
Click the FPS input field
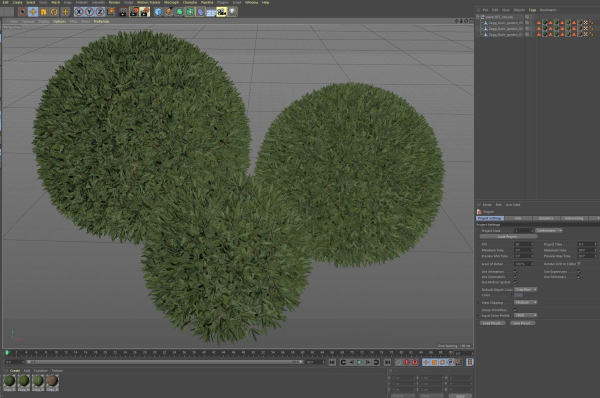pyautogui.click(x=523, y=244)
